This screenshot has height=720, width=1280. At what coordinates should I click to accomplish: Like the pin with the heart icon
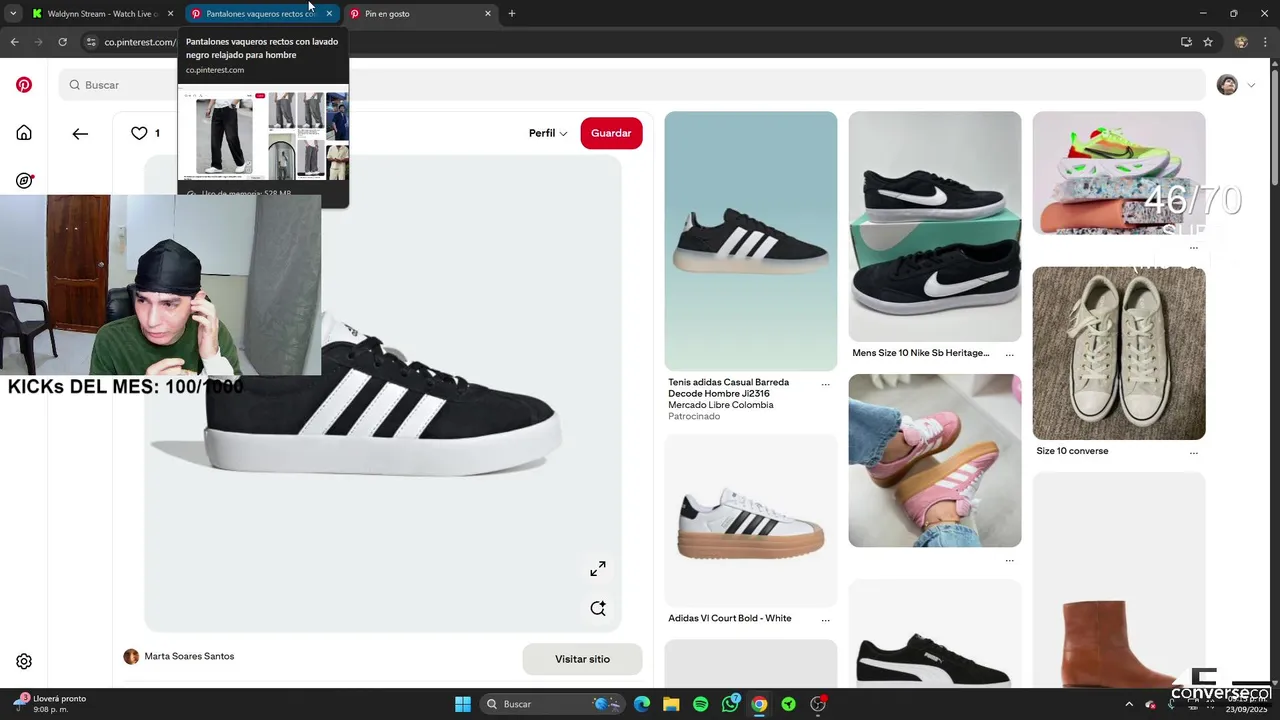pos(139,133)
